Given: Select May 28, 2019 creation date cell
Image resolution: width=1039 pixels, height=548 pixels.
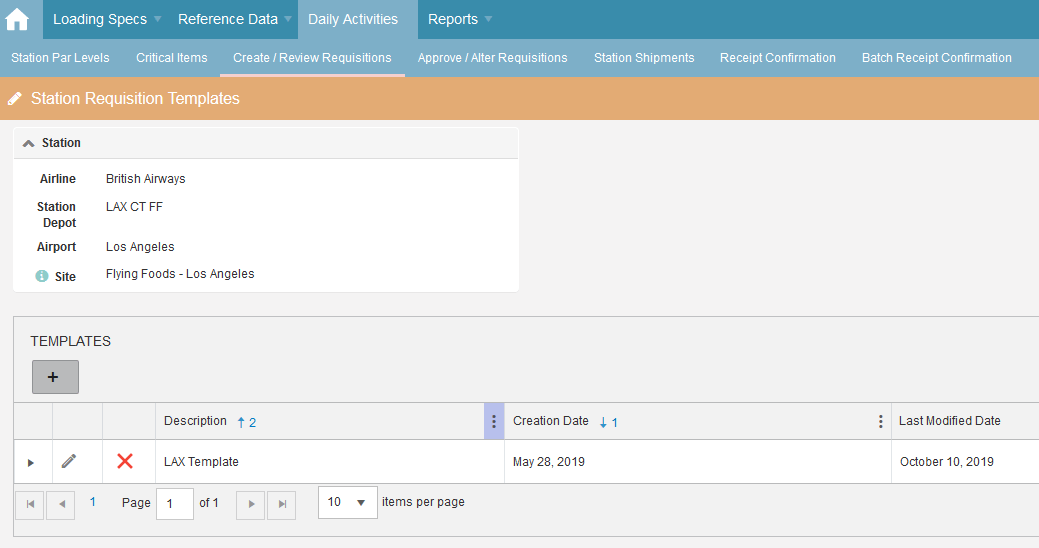Looking at the screenshot, I should coord(698,462).
